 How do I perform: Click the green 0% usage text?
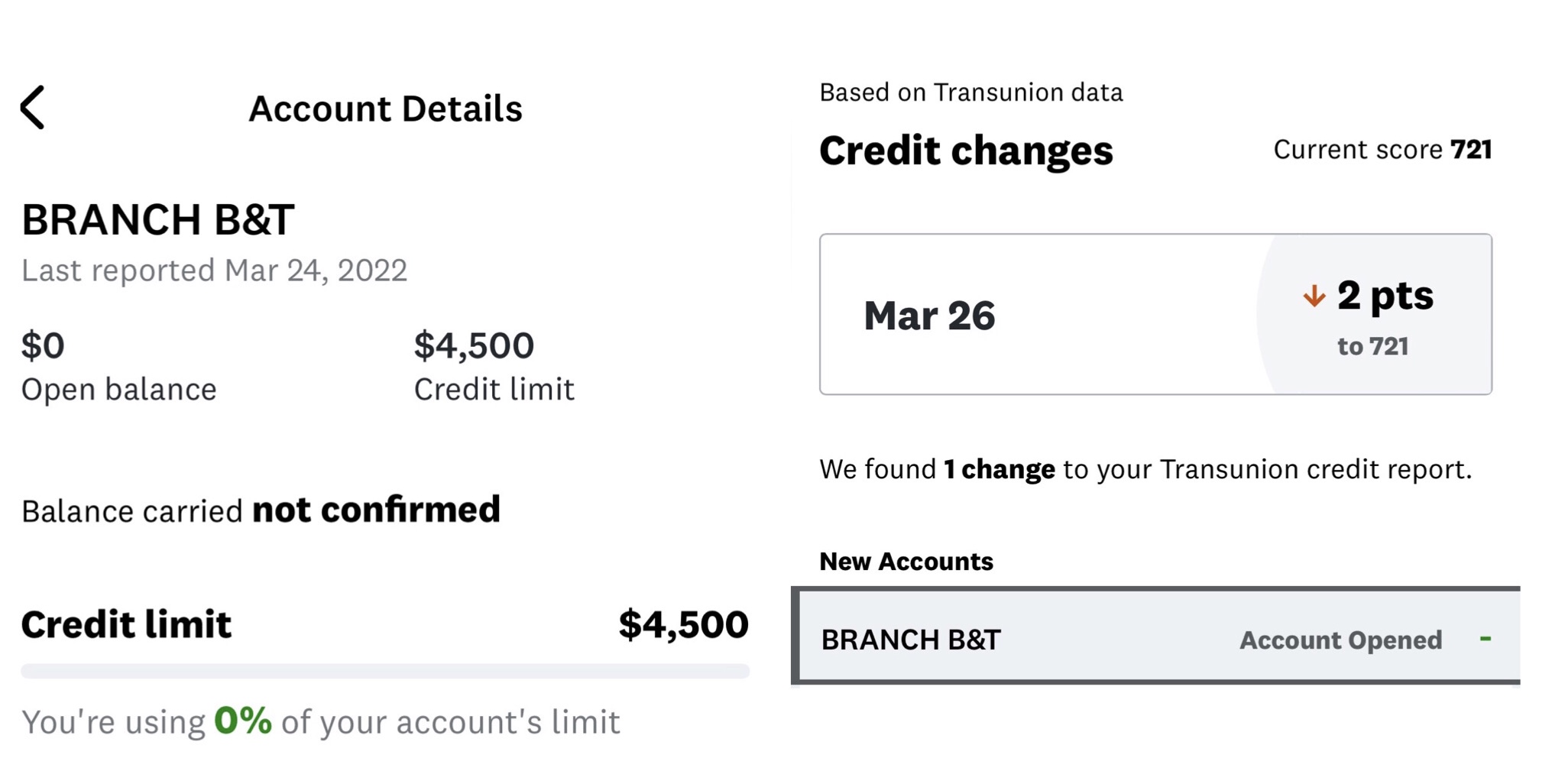click(x=242, y=721)
